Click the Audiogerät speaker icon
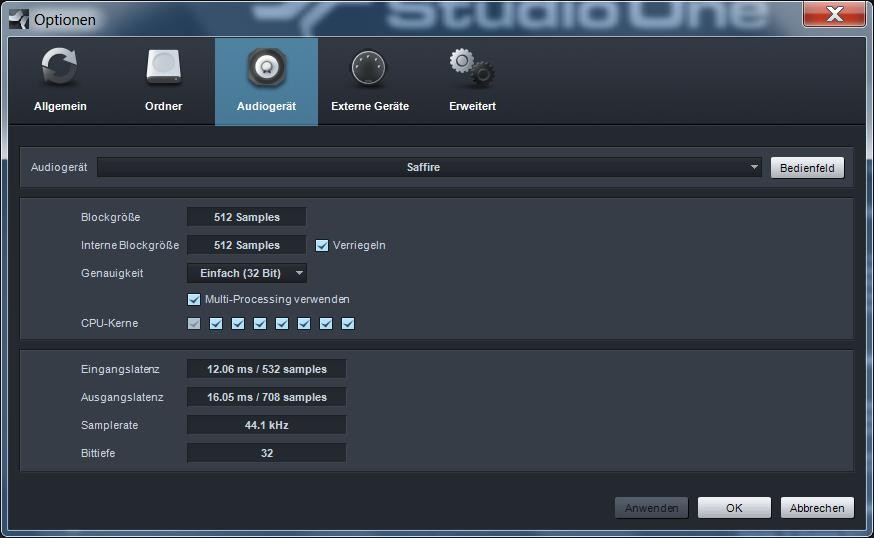The width and height of the screenshot is (874, 538). [266, 67]
